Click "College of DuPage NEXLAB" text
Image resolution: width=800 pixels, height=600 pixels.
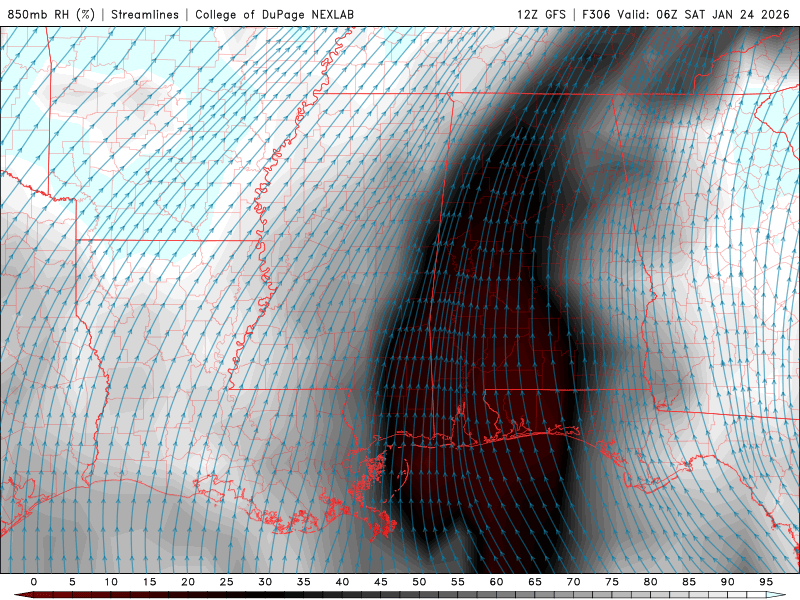274,14
